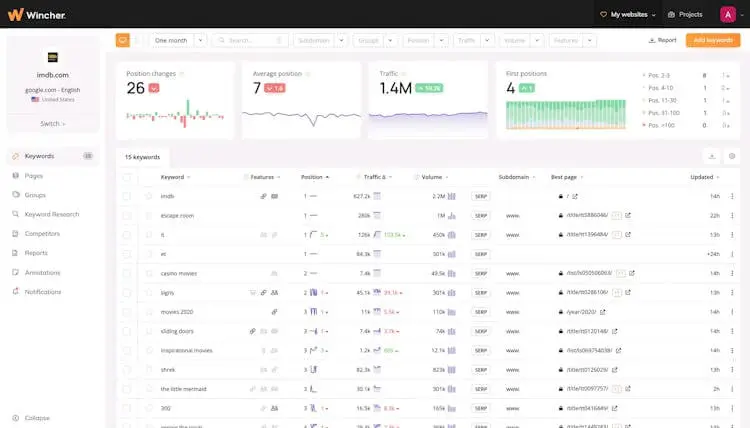Image resolution: width=750 pixels, height=428 pixels.
Task: Collapse the sidebar
Action: (x=31, y=417)
